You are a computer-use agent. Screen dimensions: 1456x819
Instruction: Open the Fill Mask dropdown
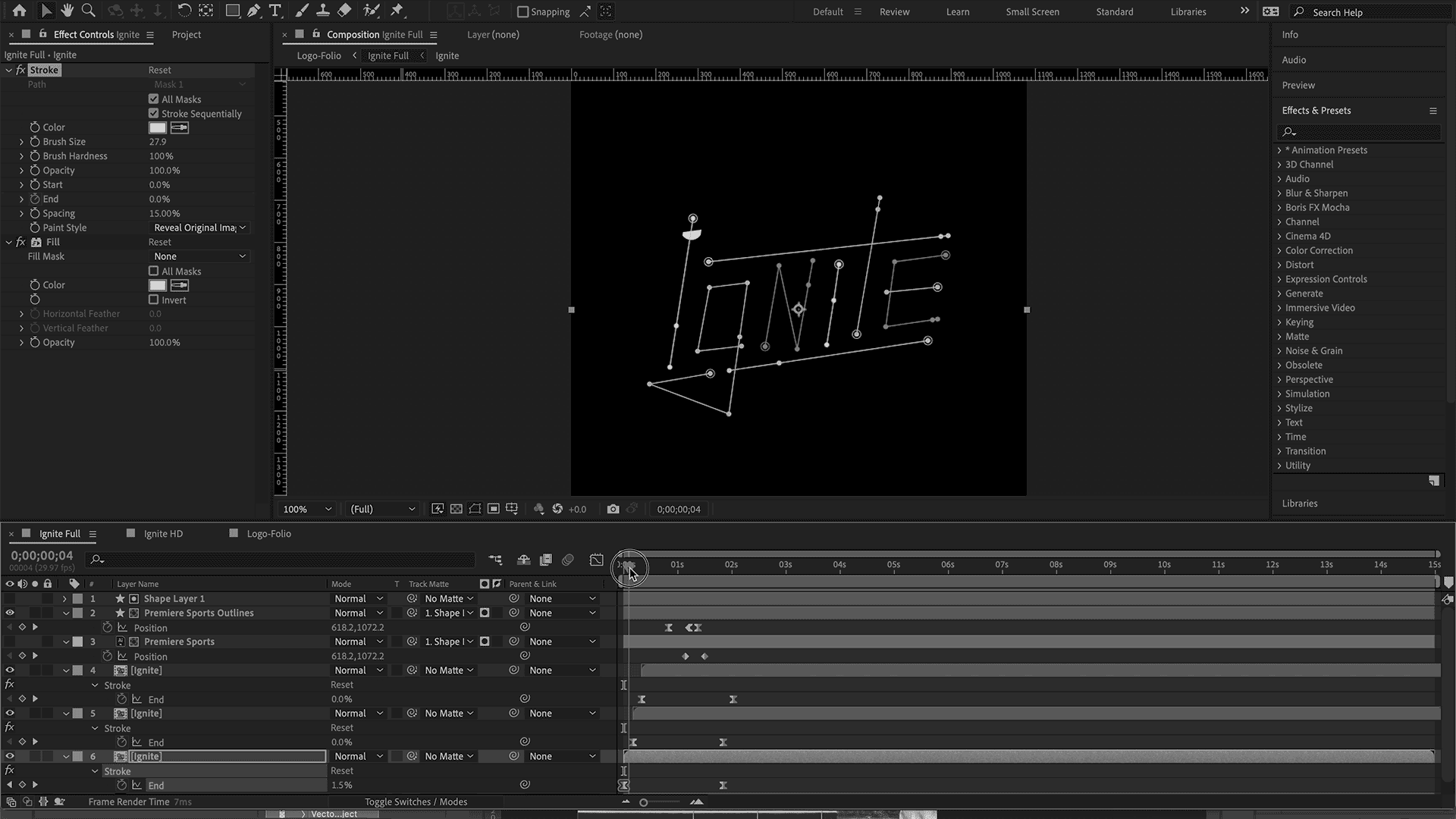click(x=199, y=256)
